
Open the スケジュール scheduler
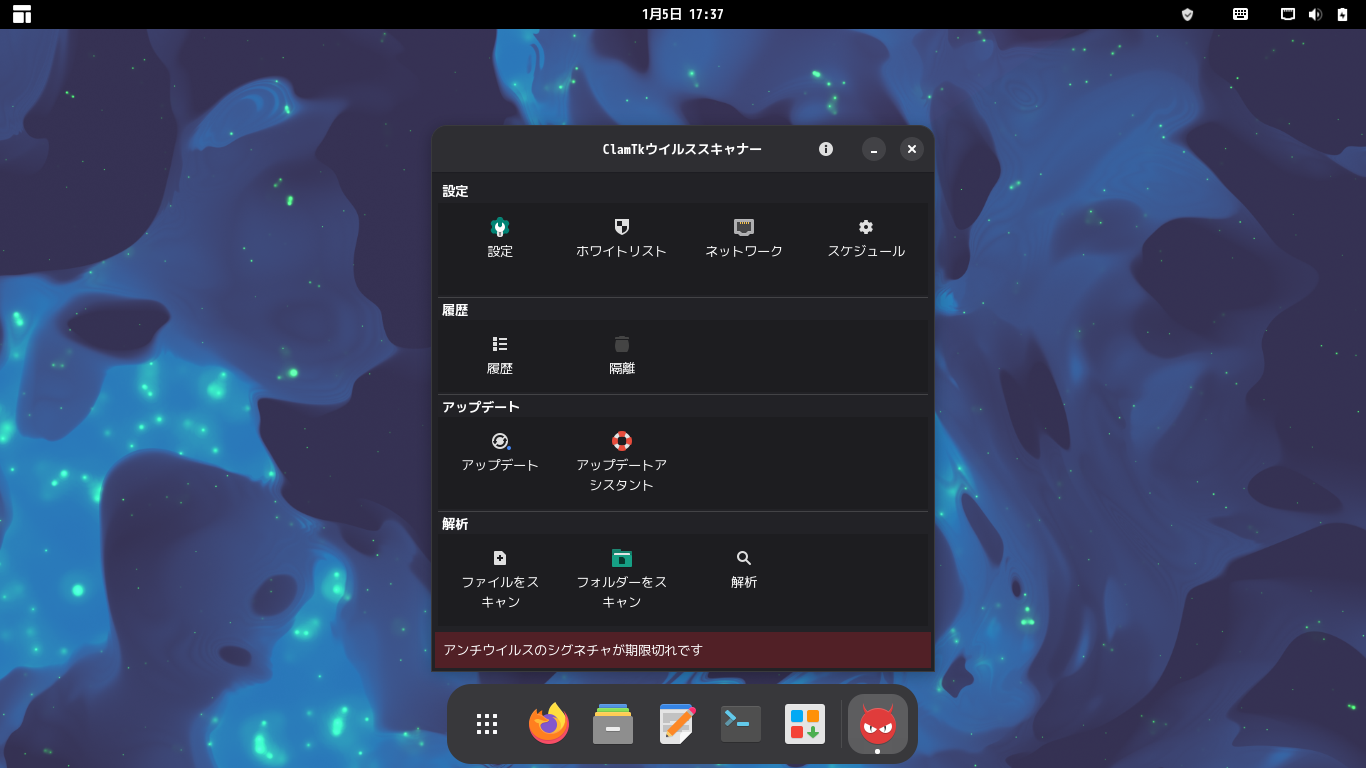[866, 238]
